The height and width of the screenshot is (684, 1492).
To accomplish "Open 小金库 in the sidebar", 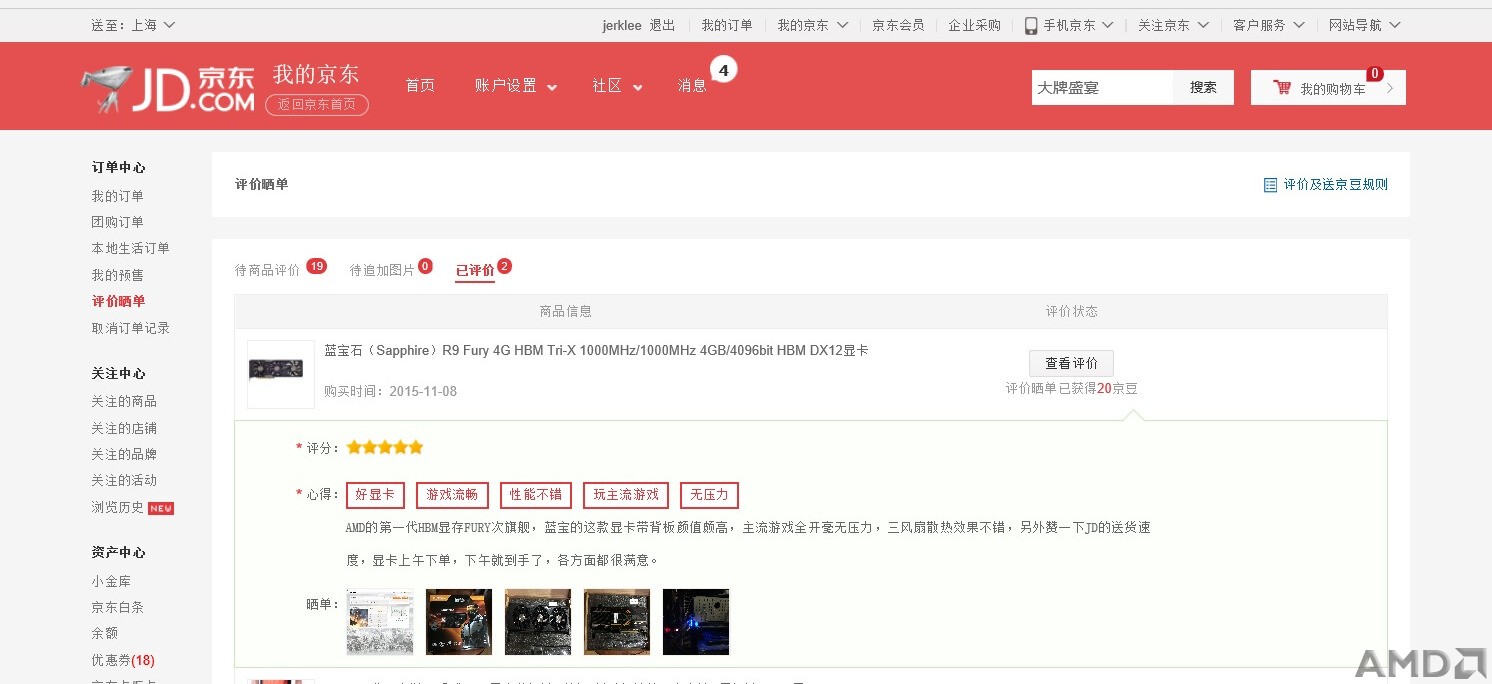I will (x=111, y=581).
